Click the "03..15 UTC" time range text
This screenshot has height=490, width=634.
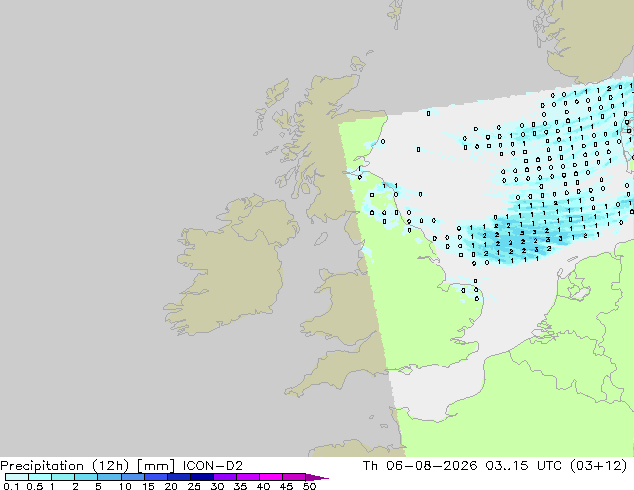point(524,466)
